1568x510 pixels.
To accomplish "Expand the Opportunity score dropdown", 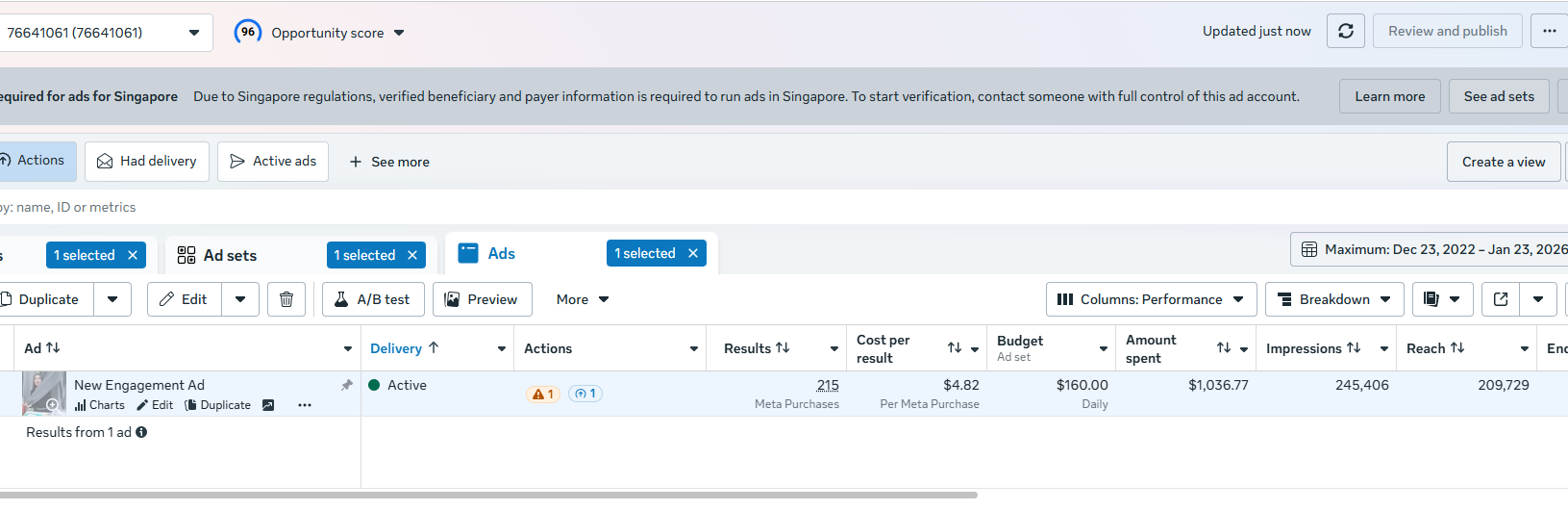I will [x=398, y=33].
